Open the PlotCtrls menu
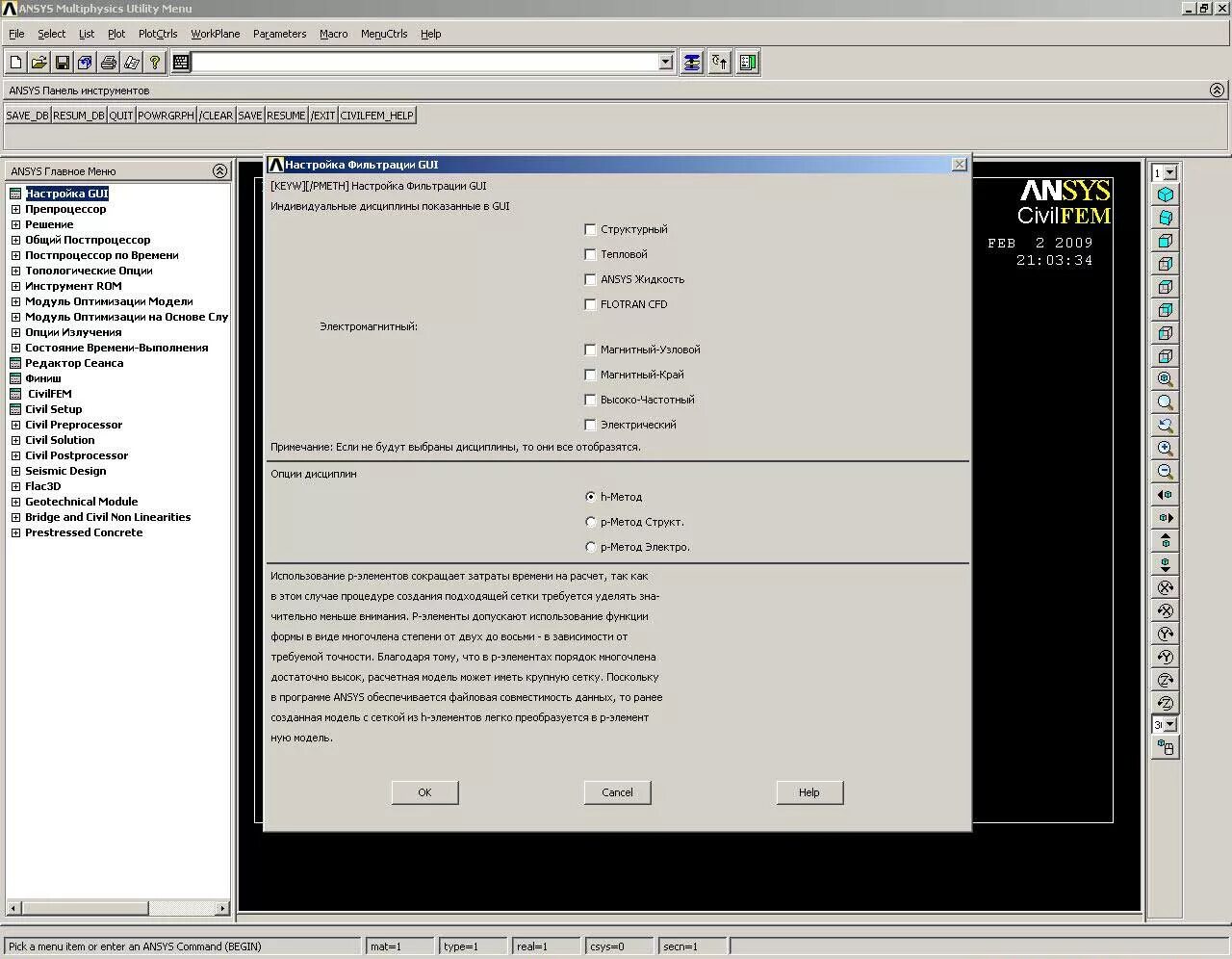Image resolution: width=1232 pixels, height=959 pixels. (x=158, y=34)
